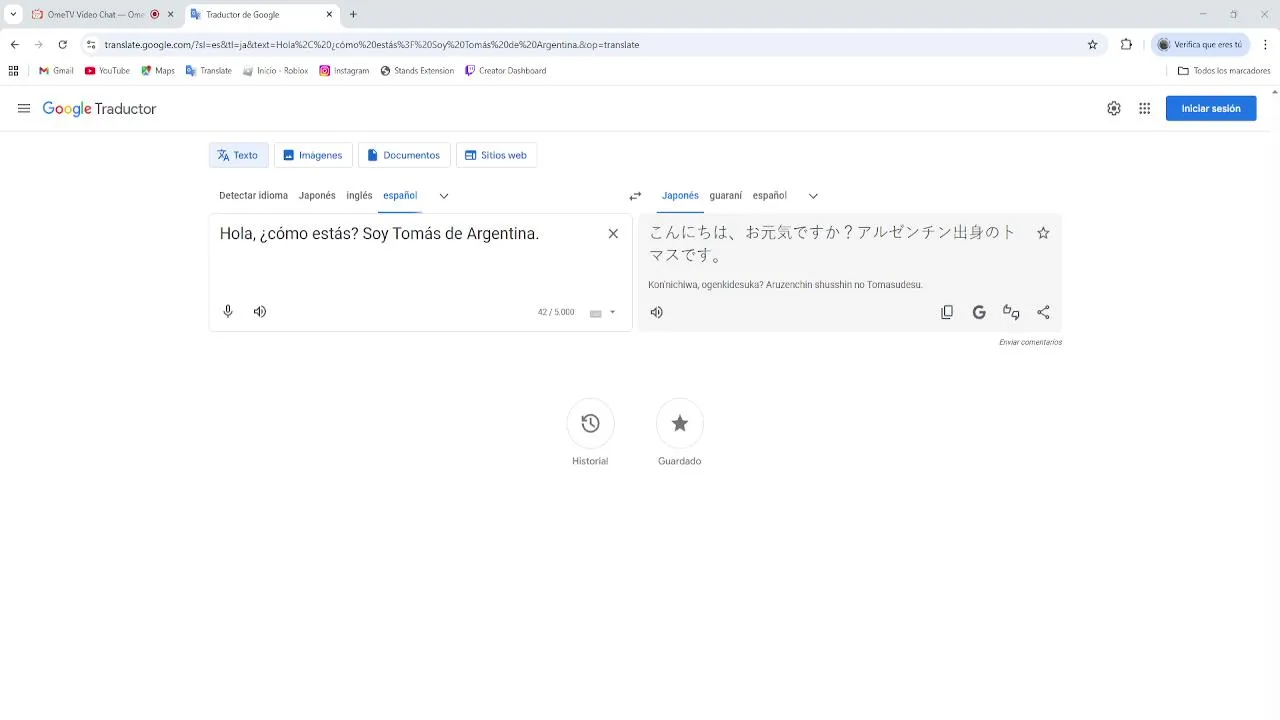Choose Detectar idioma as source

pos(253,196)
